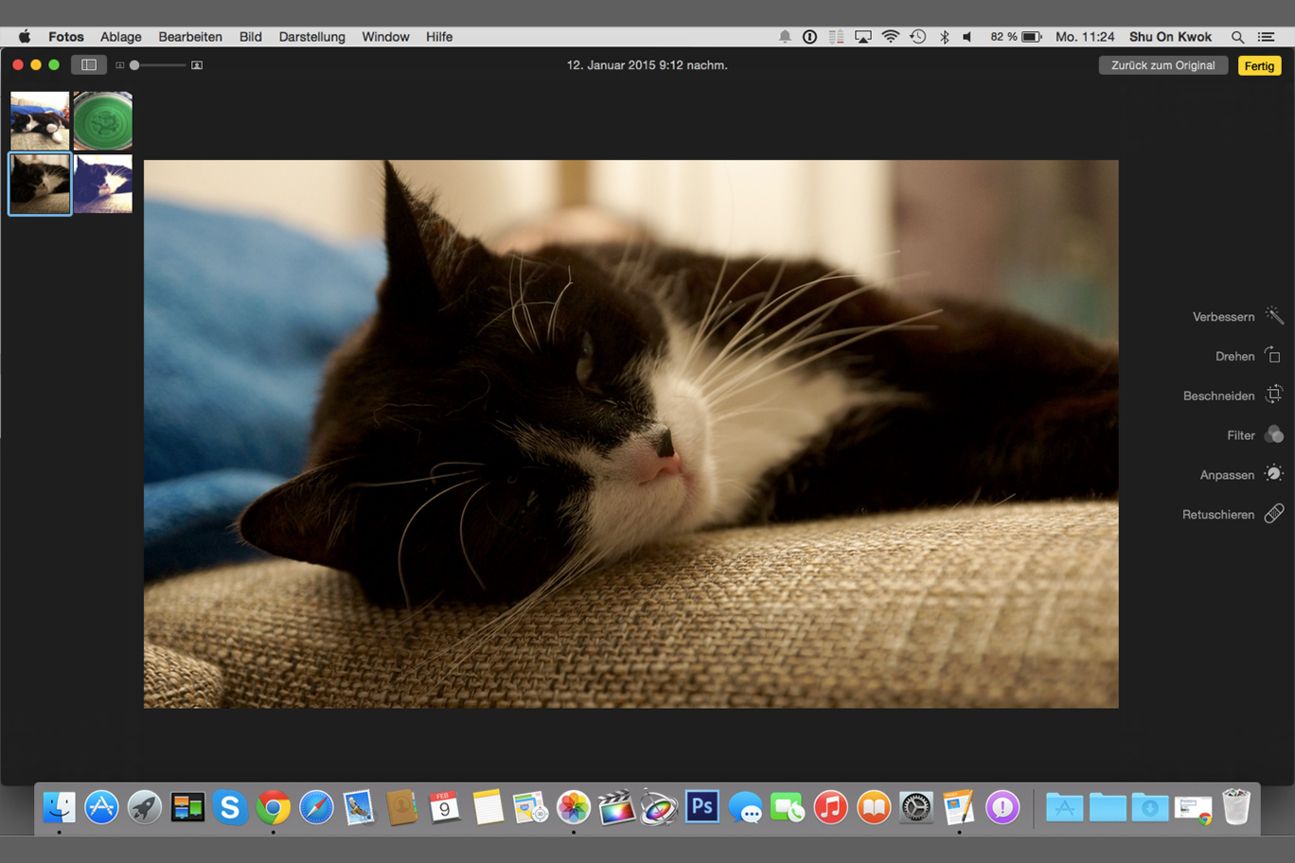The width and height of the screenshot is (1295, 863).
Task: Click the date '12. Januar 2015 9:12 nachm.'
Action: tap(647, 65)
